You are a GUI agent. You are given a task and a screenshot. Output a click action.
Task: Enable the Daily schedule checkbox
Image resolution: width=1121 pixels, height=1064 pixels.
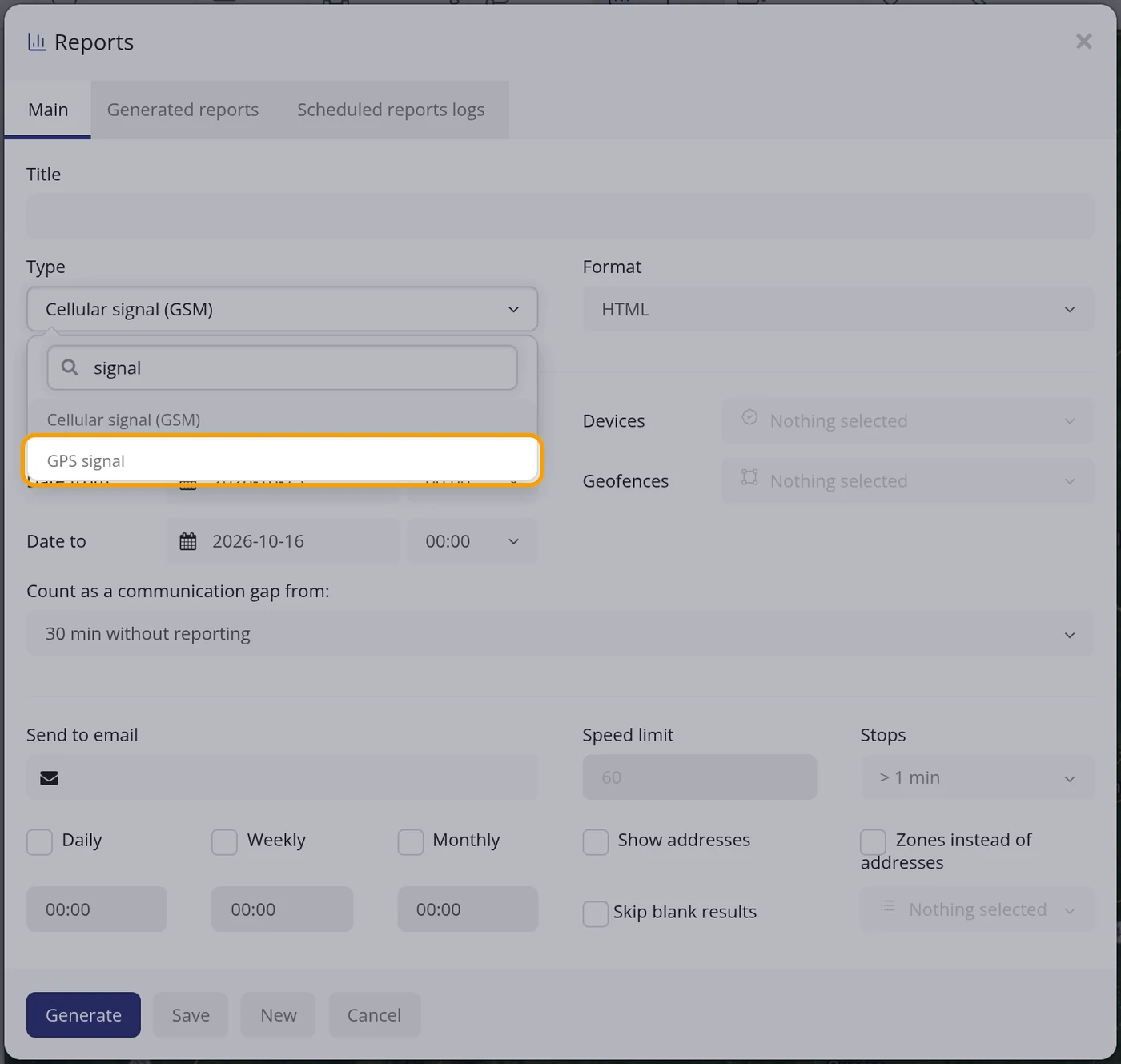(39, 842)
